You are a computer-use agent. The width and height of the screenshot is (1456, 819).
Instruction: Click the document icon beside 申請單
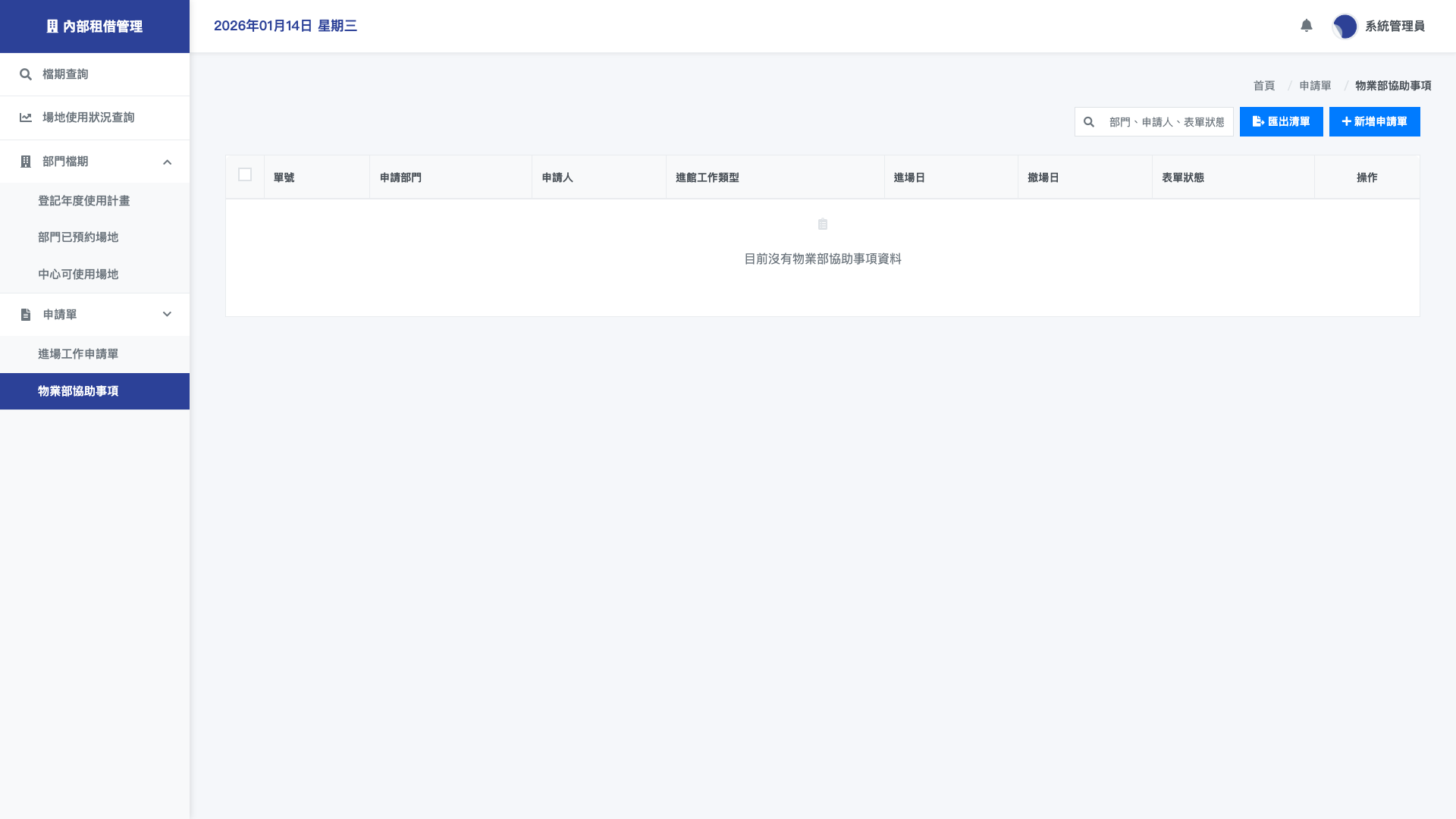point(26,315)
